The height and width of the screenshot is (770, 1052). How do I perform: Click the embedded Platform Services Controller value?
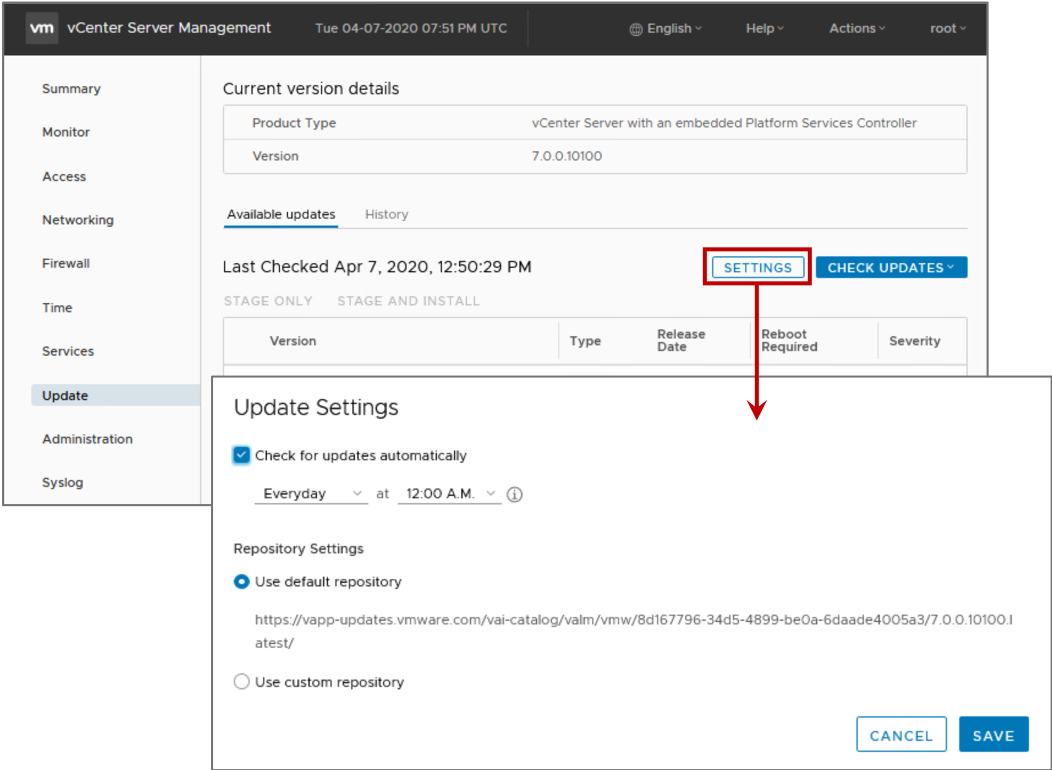pyautogui.click(x=724, y=123)
